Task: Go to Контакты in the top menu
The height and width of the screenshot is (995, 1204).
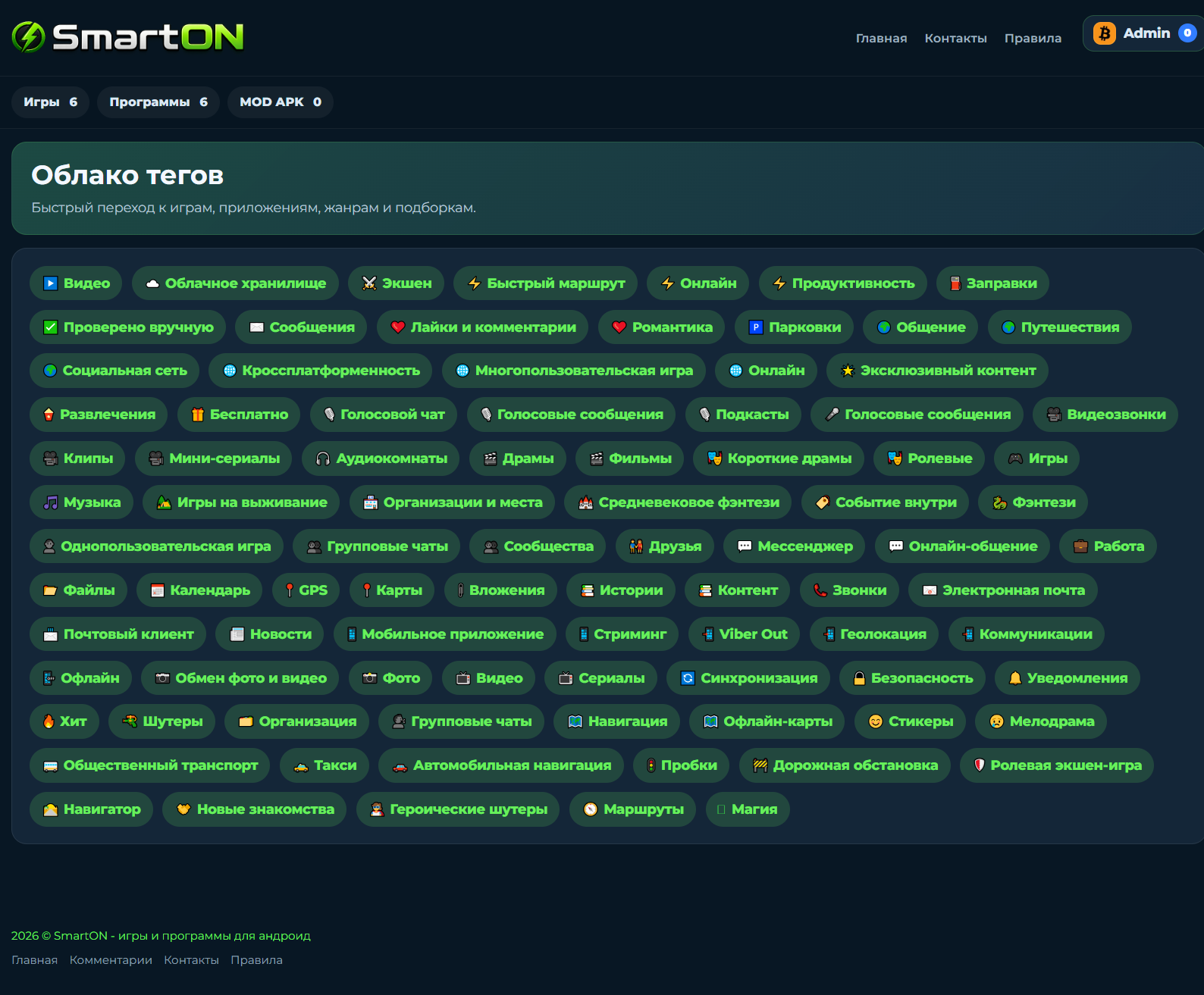Action: [x=955, y=38]
